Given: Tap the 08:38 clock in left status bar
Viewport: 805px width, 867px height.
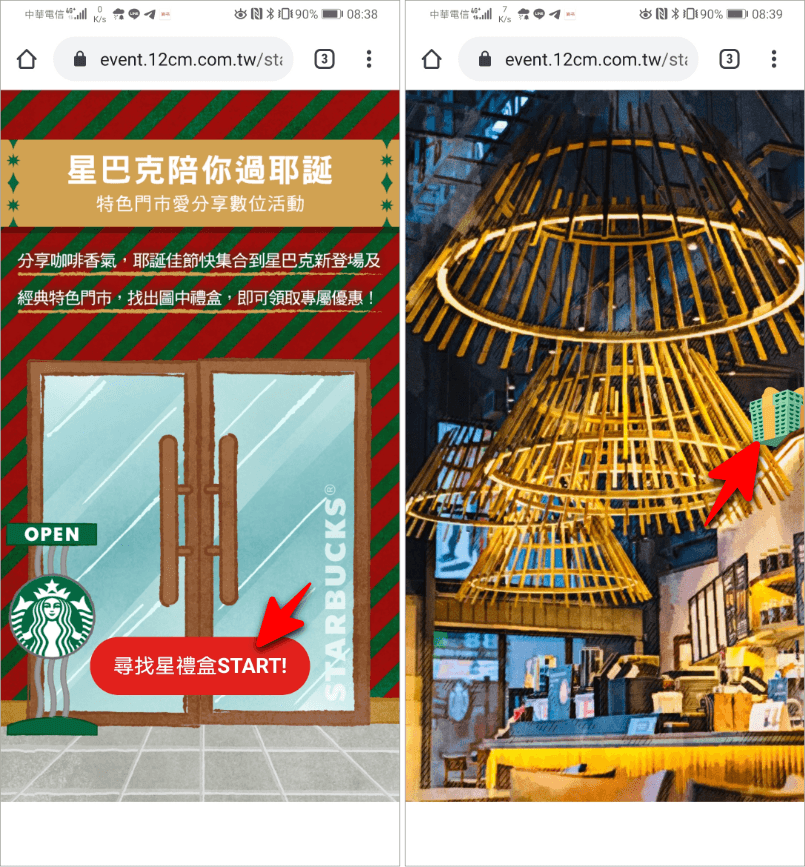Looking at the screenshot, I should coord(362,14).
